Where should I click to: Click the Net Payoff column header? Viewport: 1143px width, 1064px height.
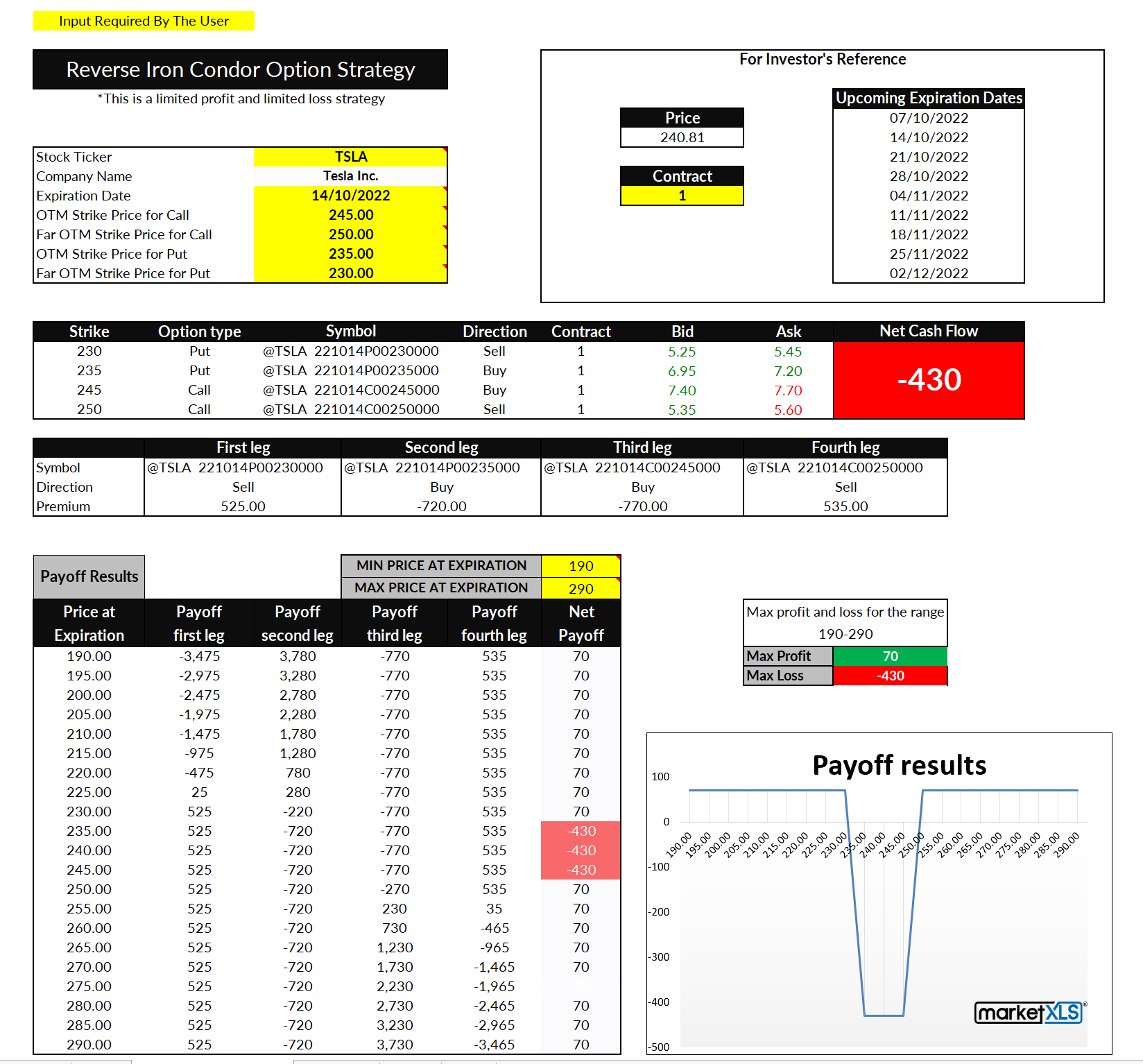(581, 623)
